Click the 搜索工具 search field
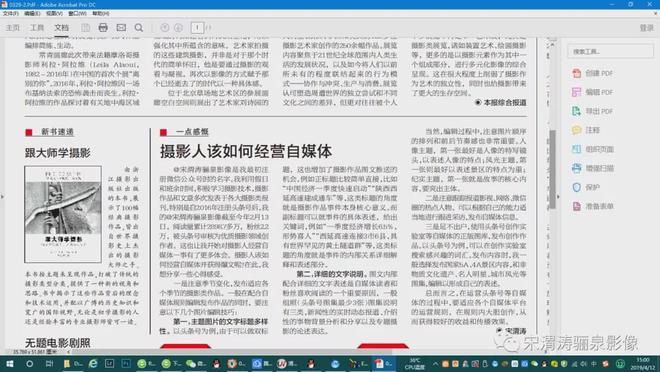The width and height of the screenshot is (660, 372). (x=610, y=51)
